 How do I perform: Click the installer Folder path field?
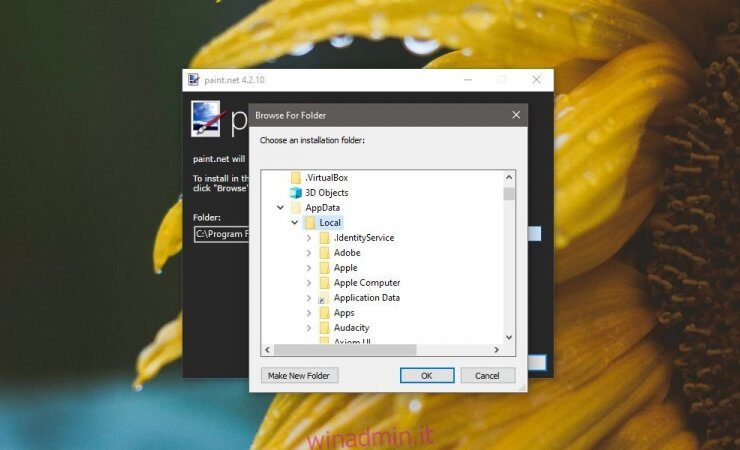pyautogui.click(x=221, y=234)
